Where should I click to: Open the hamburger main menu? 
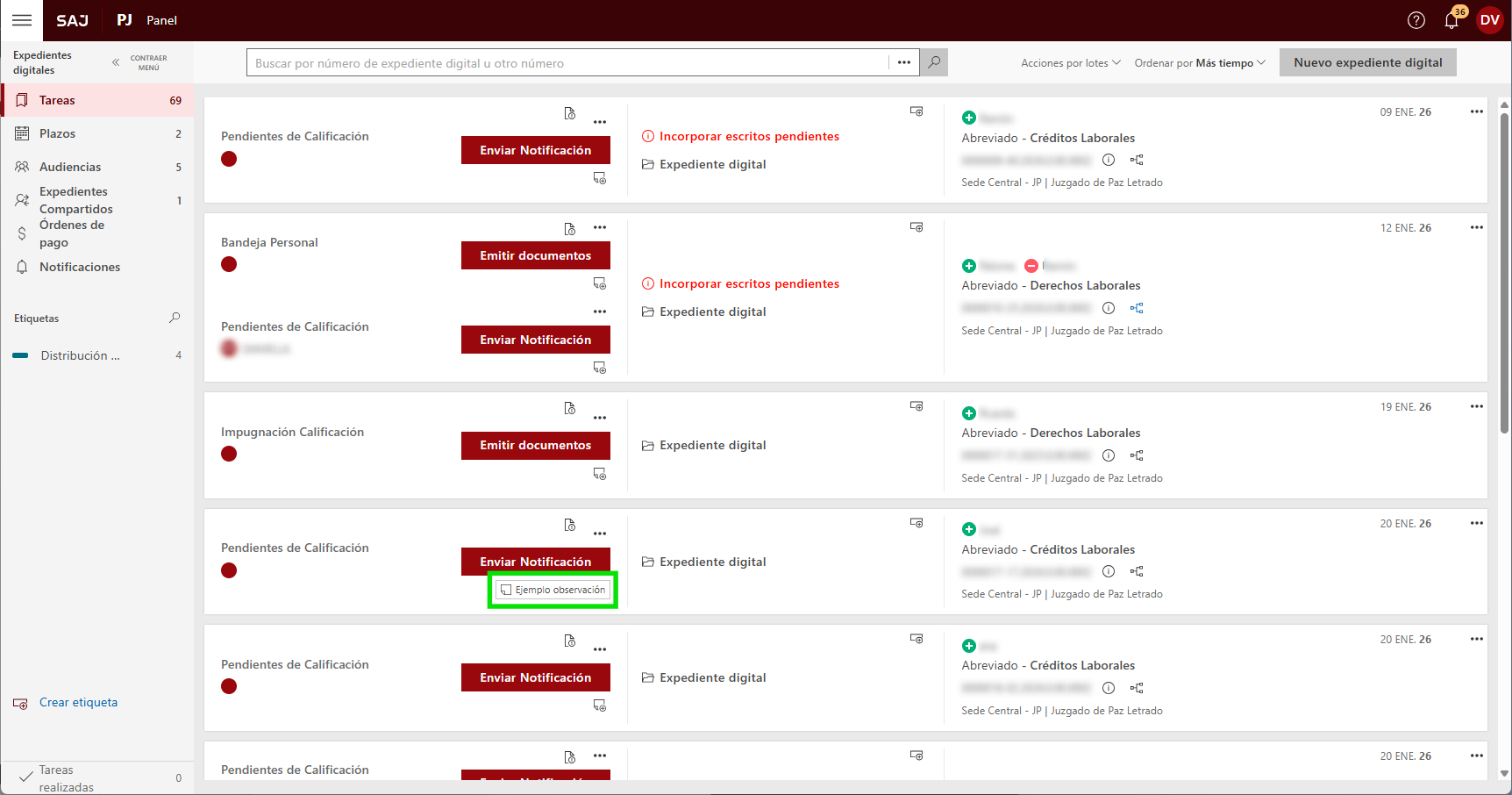click(x=22, y=20)
